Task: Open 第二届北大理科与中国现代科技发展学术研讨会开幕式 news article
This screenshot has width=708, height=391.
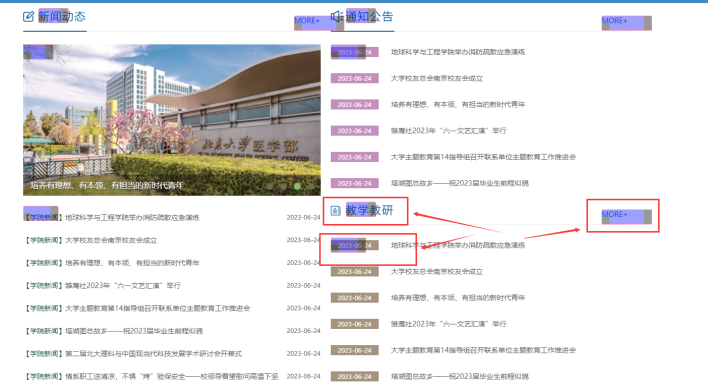Action: point(154,354)
